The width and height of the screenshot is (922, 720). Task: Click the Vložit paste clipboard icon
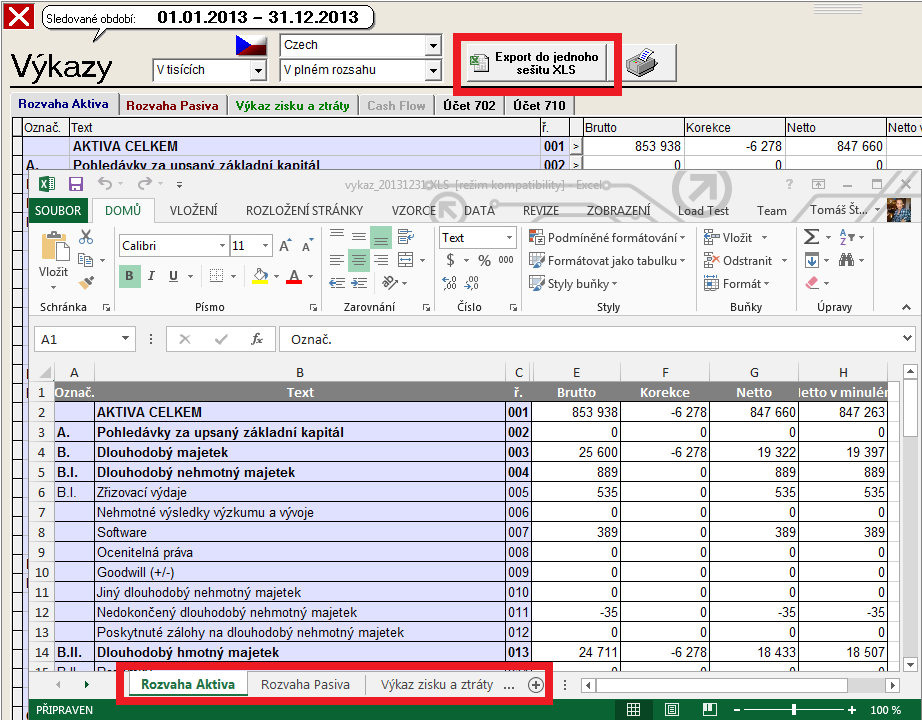click(54, 246)
